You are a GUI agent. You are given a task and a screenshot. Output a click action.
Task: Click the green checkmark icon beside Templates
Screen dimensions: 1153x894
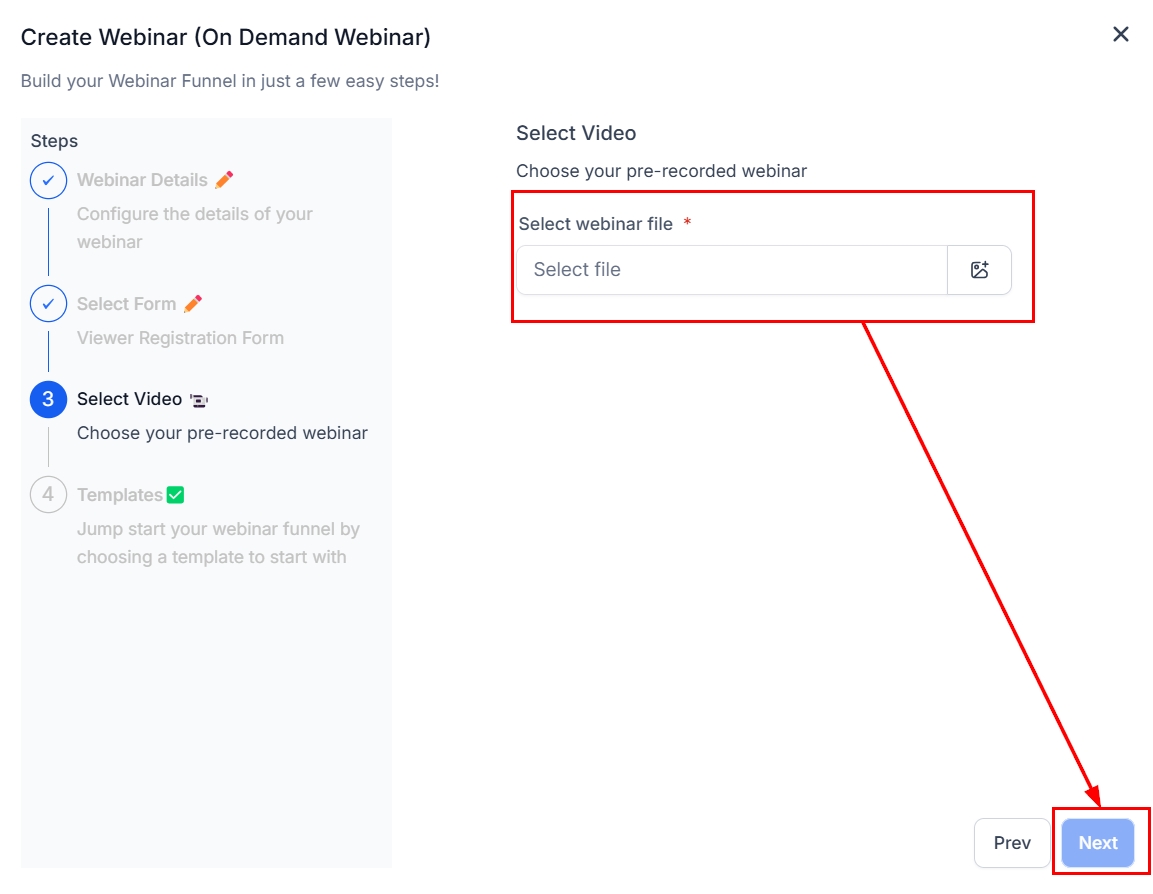pyautogui.click(x=176, y=495)
